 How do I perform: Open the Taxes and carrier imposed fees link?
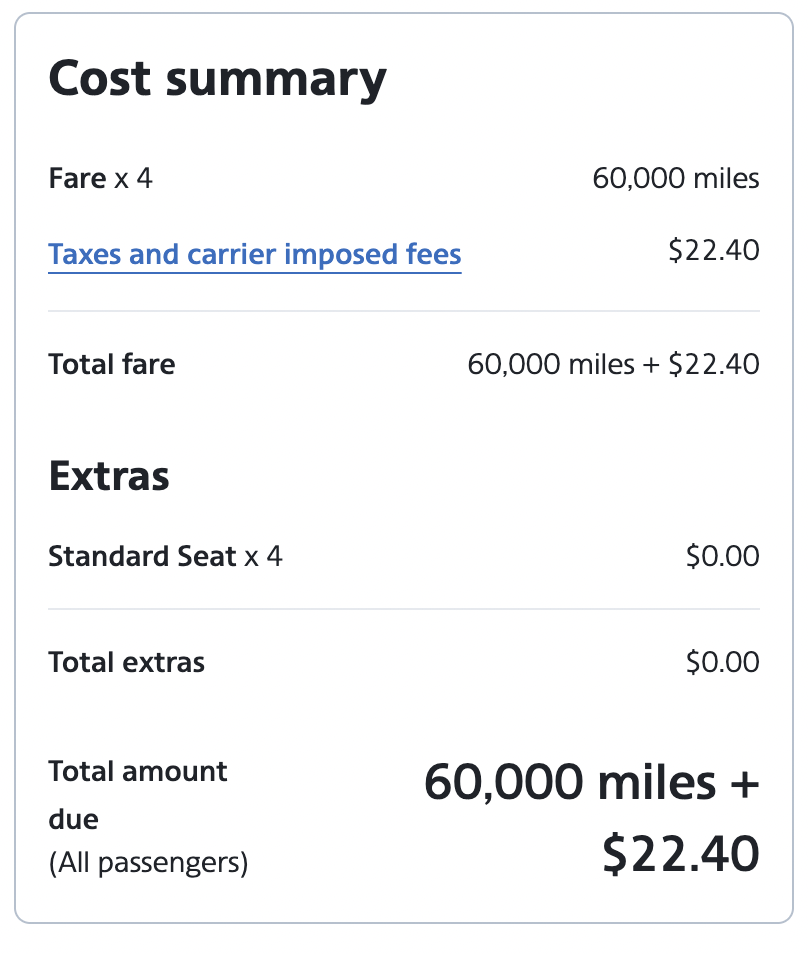click(254, 254)
